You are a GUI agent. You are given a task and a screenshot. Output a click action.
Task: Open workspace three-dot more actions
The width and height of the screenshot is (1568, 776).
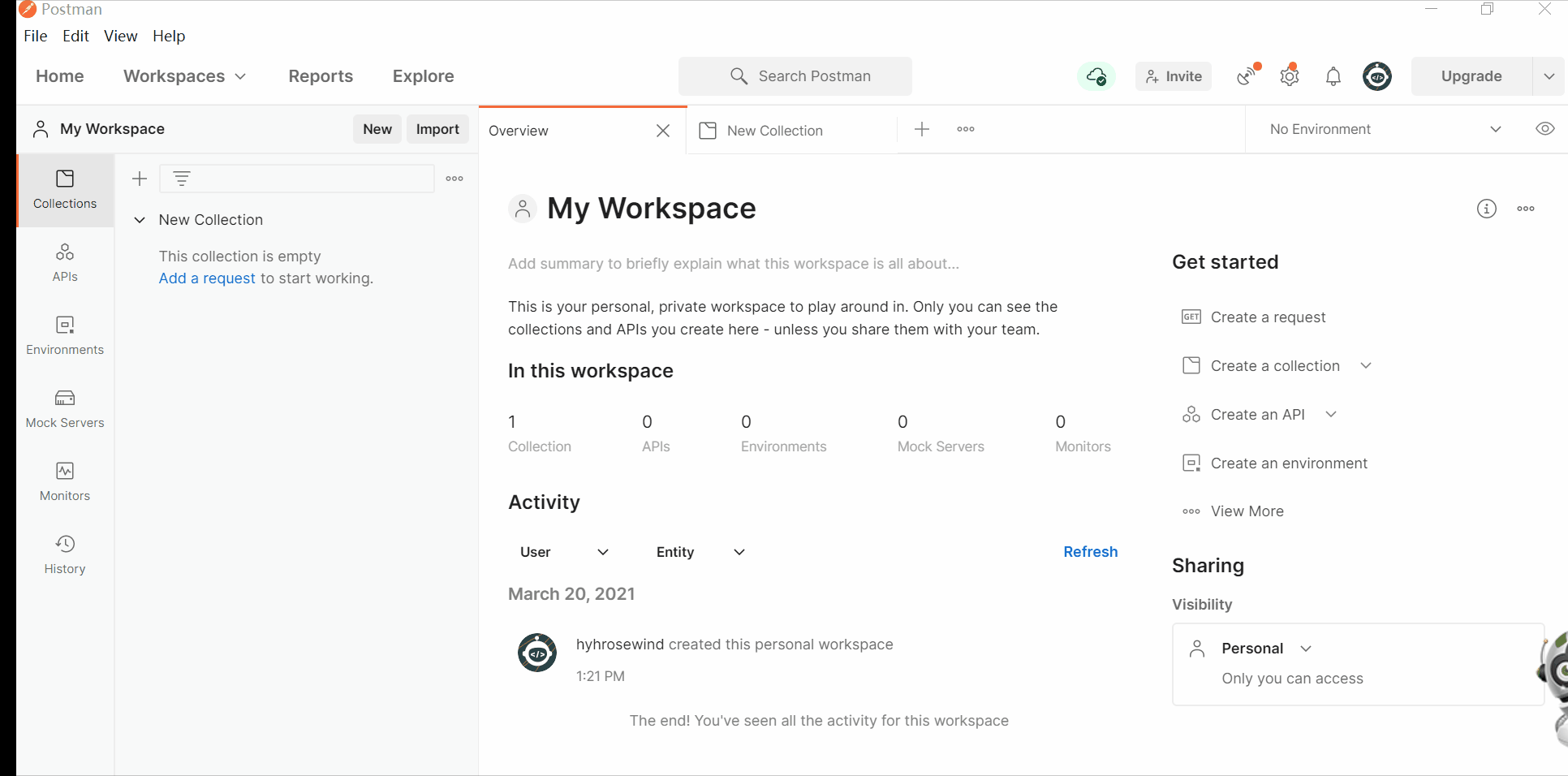pyautogui.click(x=1526, y=209)
